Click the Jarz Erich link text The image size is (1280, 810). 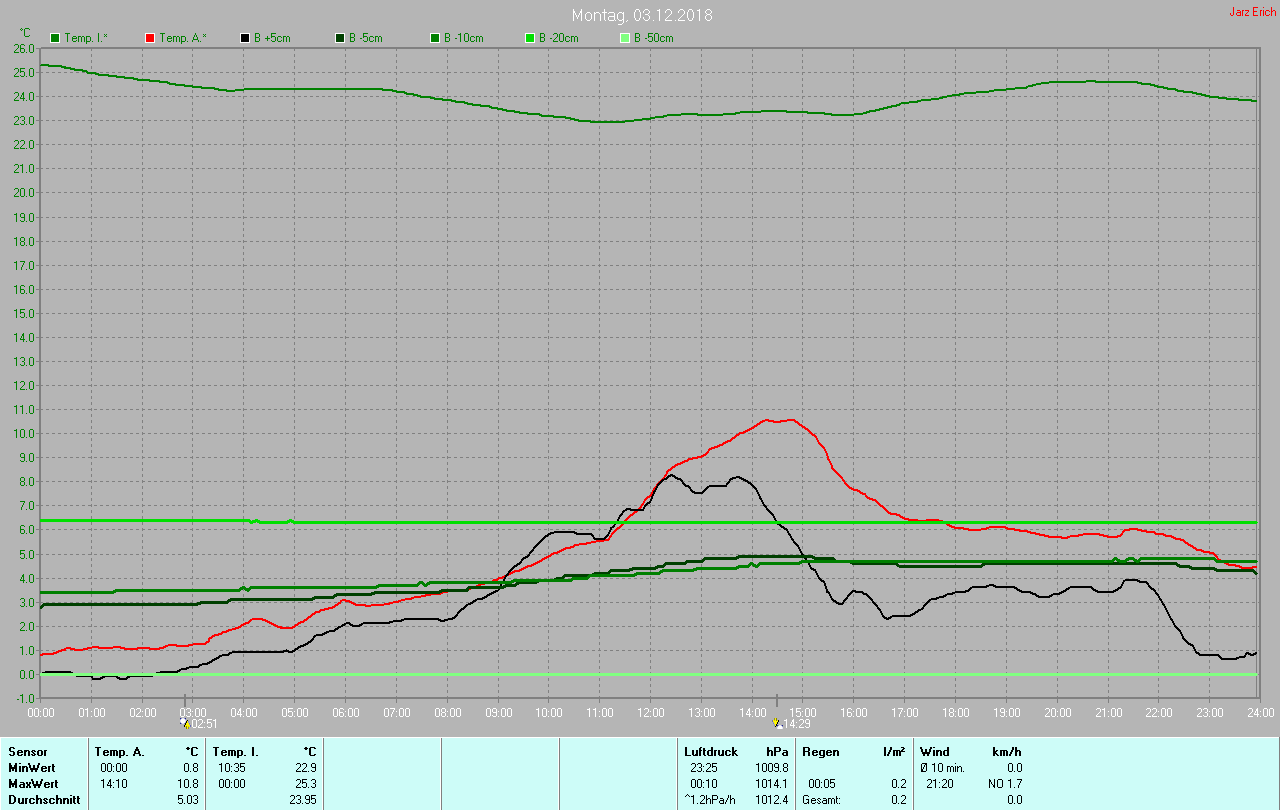(1252, 12)
